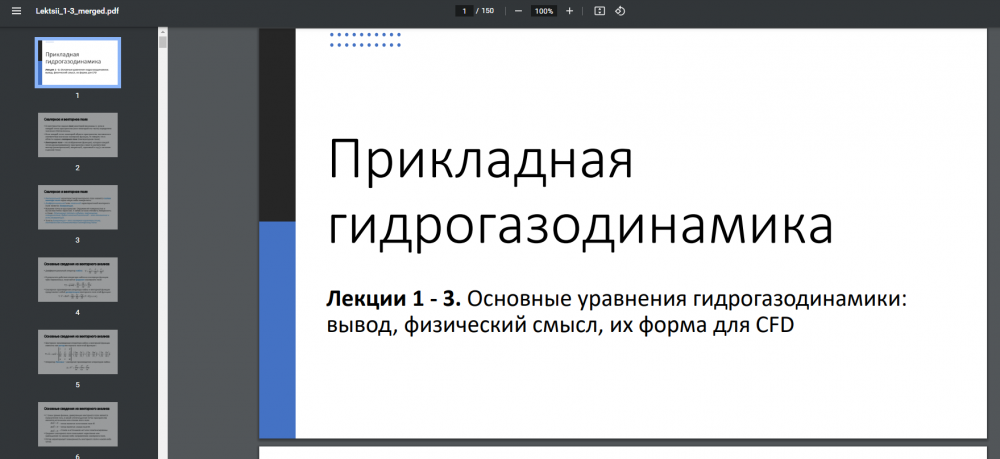Open page 6 thumbnail
The width and height of the screenshot is (1000, 459).
pos(78,424)
